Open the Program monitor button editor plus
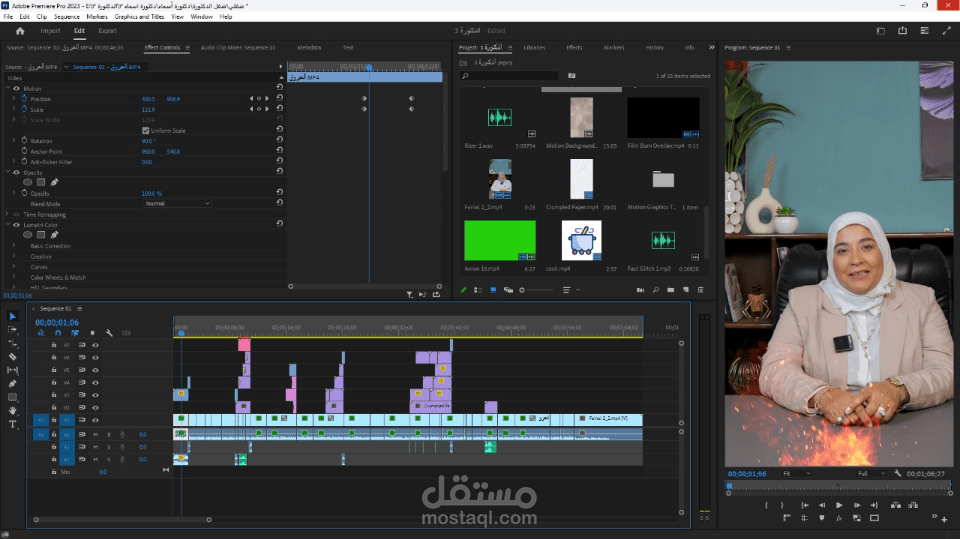This screenshot has height=539, width=960. coord(945,519)
